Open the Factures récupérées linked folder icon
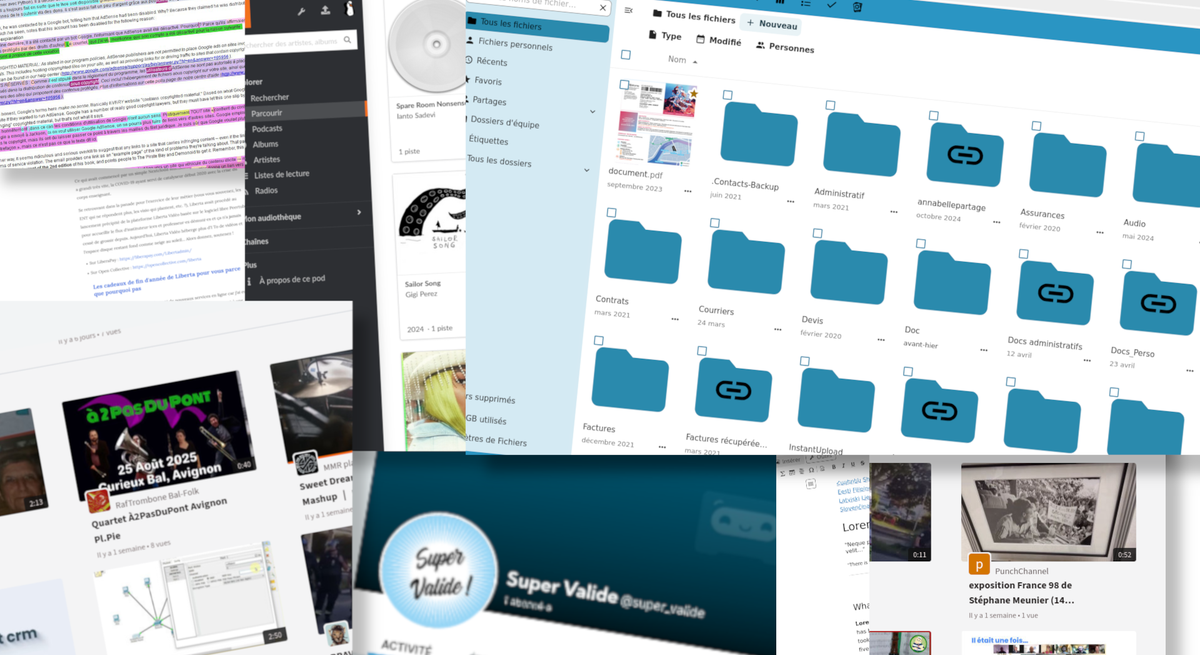Image resolution: width=1200 pixels, height=655 pixels. pyautogui.click(x=733, y=390)
